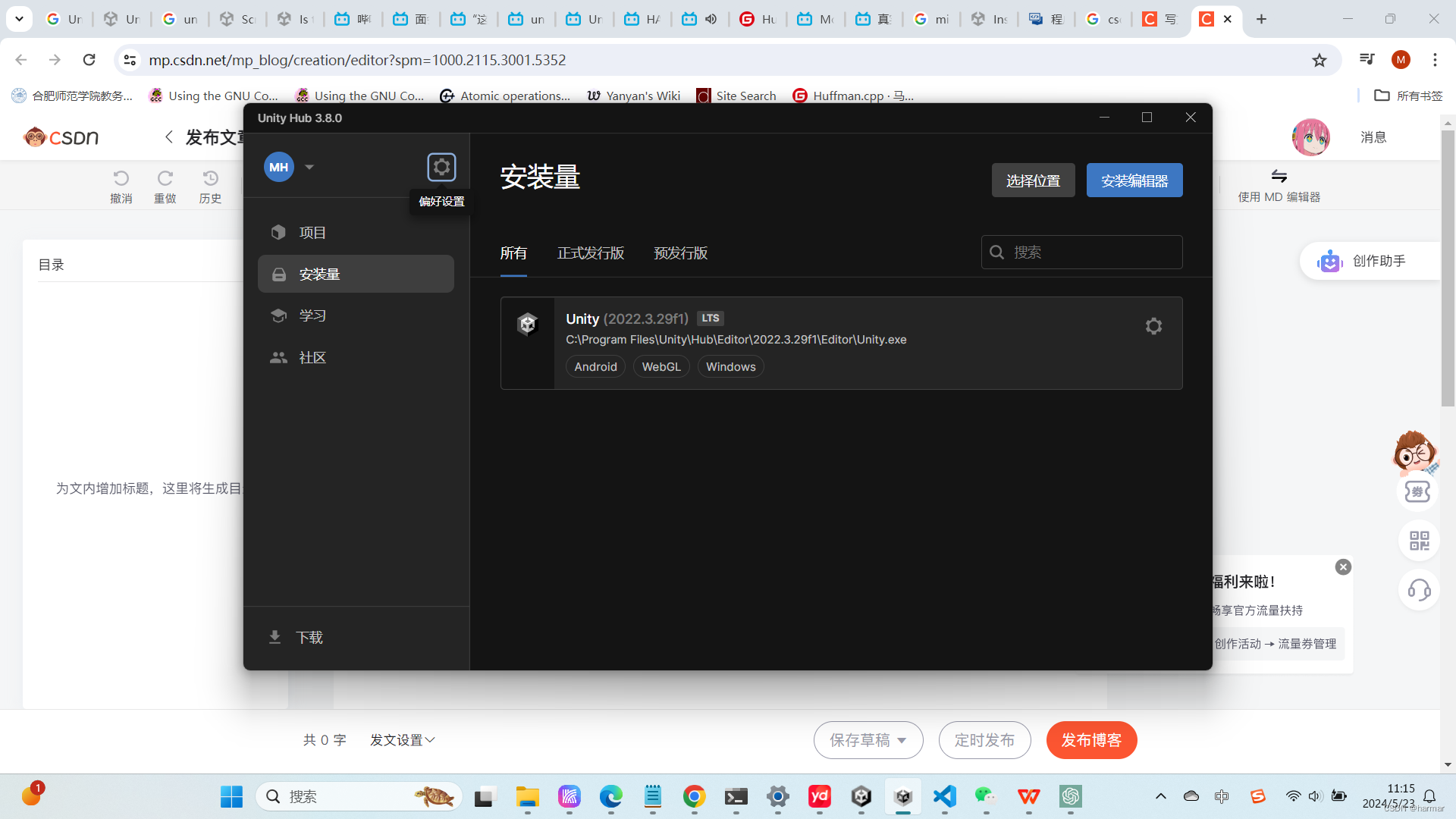Bookmark this page with star icon

[x=1319, y=60]
